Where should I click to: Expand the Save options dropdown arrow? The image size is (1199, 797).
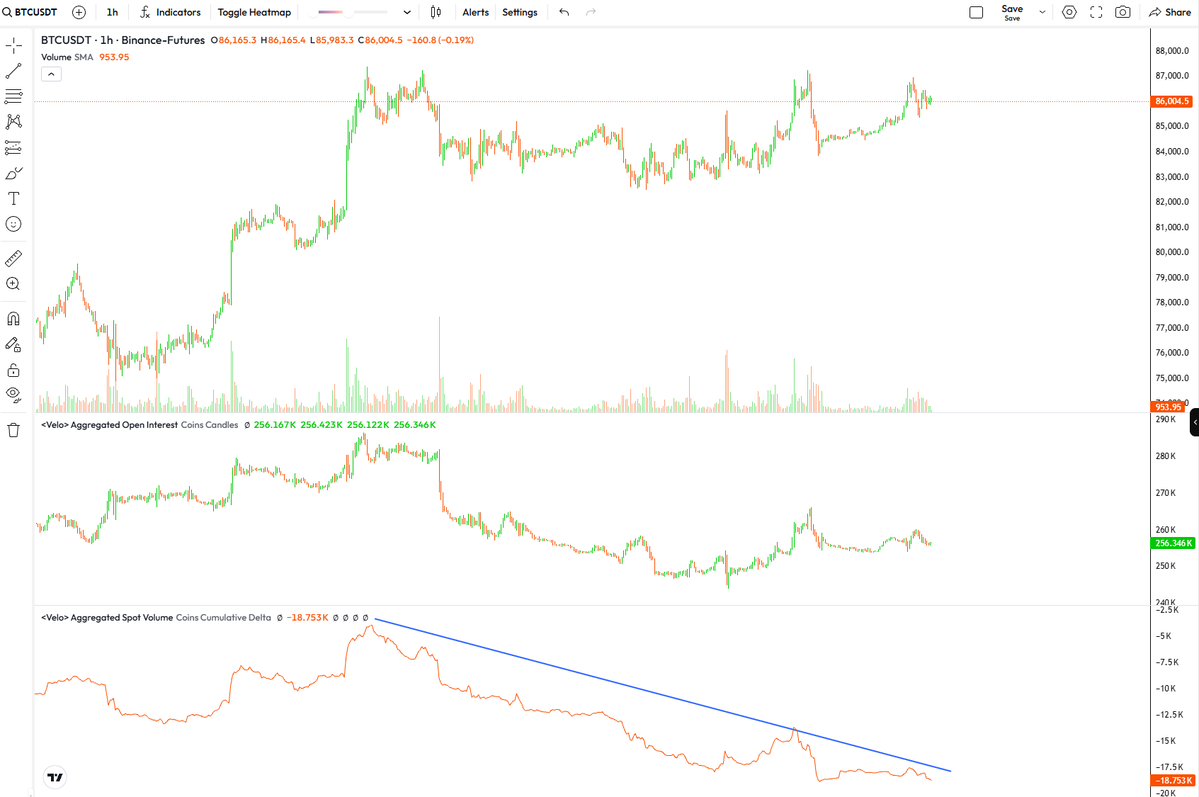click(1041, 12)
